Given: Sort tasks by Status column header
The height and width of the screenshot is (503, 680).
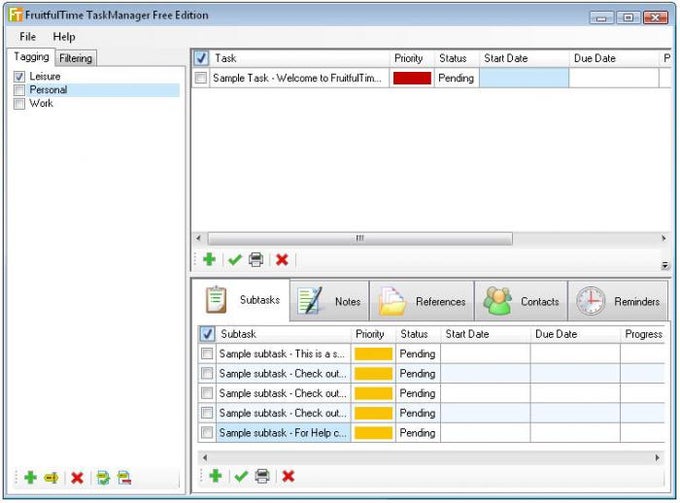Looking at the screenshot, I should coord(457,58).
